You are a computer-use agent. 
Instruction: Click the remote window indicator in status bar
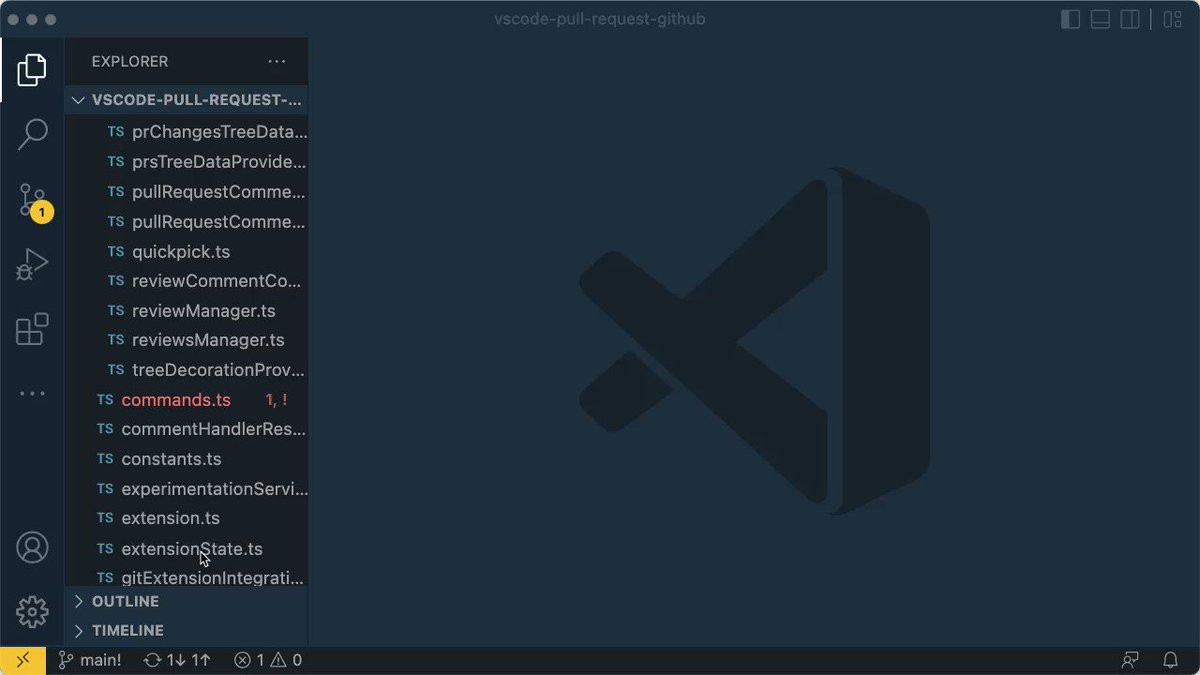22,660
